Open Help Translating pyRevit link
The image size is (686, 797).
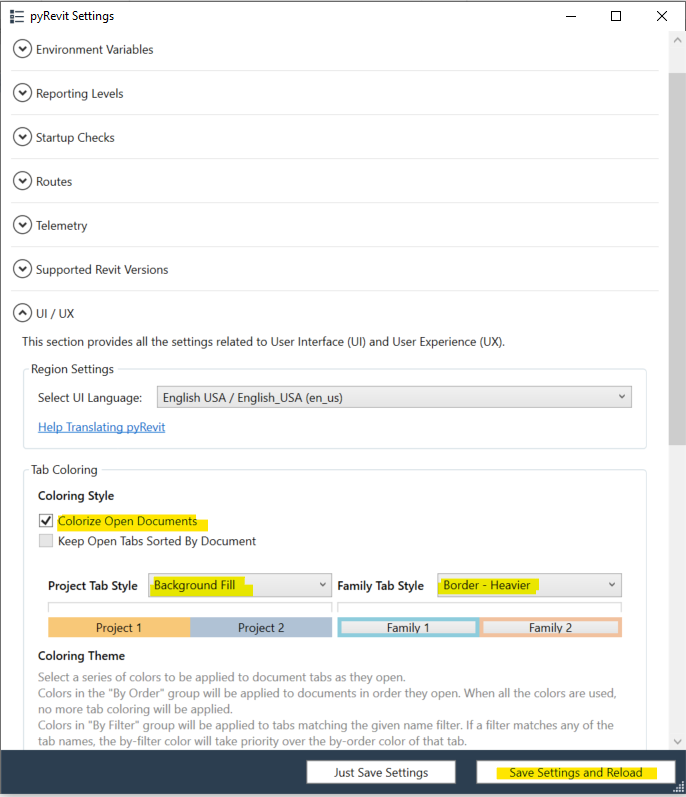pos(102,427)
